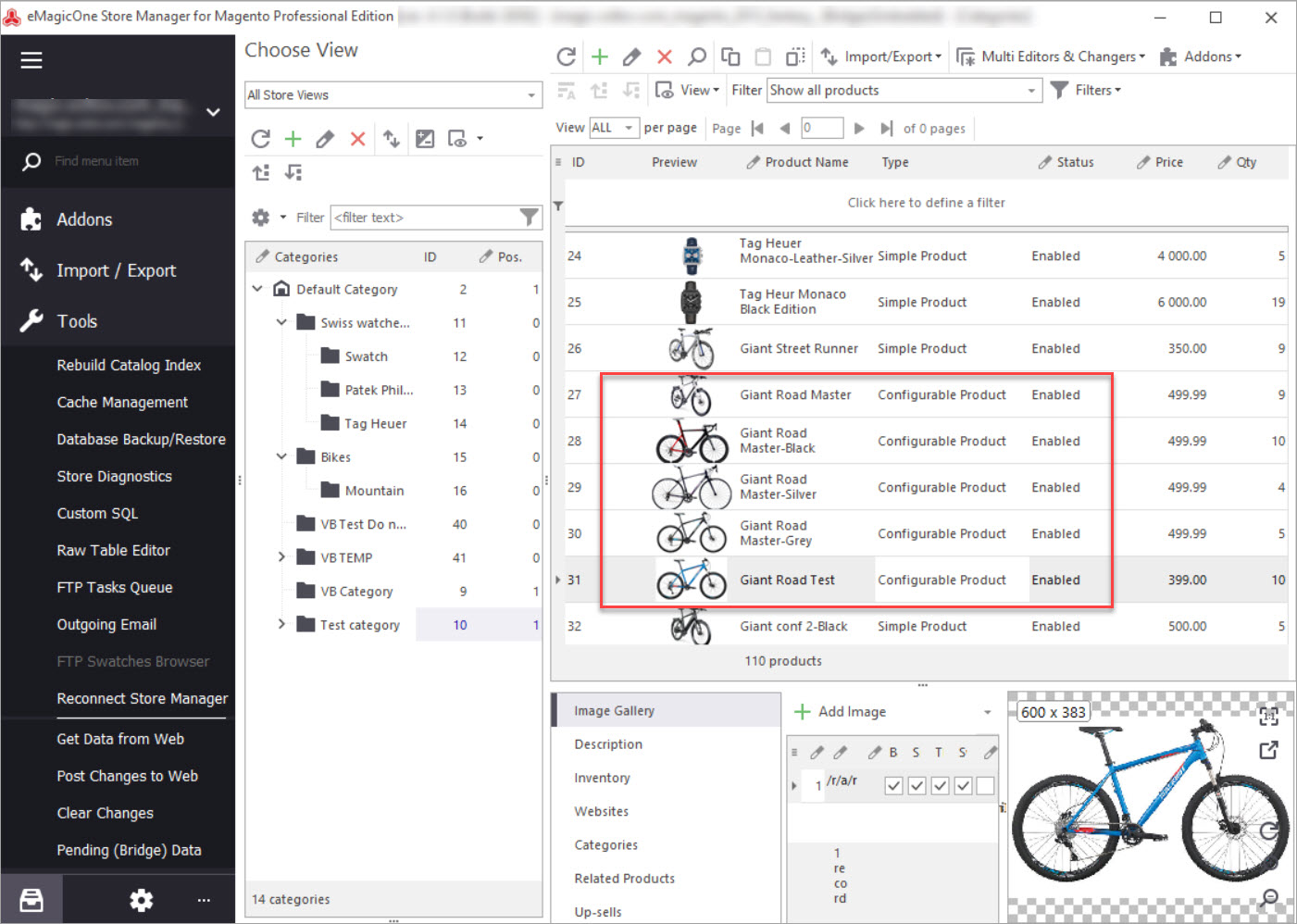Move category down in tree
Screen dimensions: 1297x924
coord(293,172)
